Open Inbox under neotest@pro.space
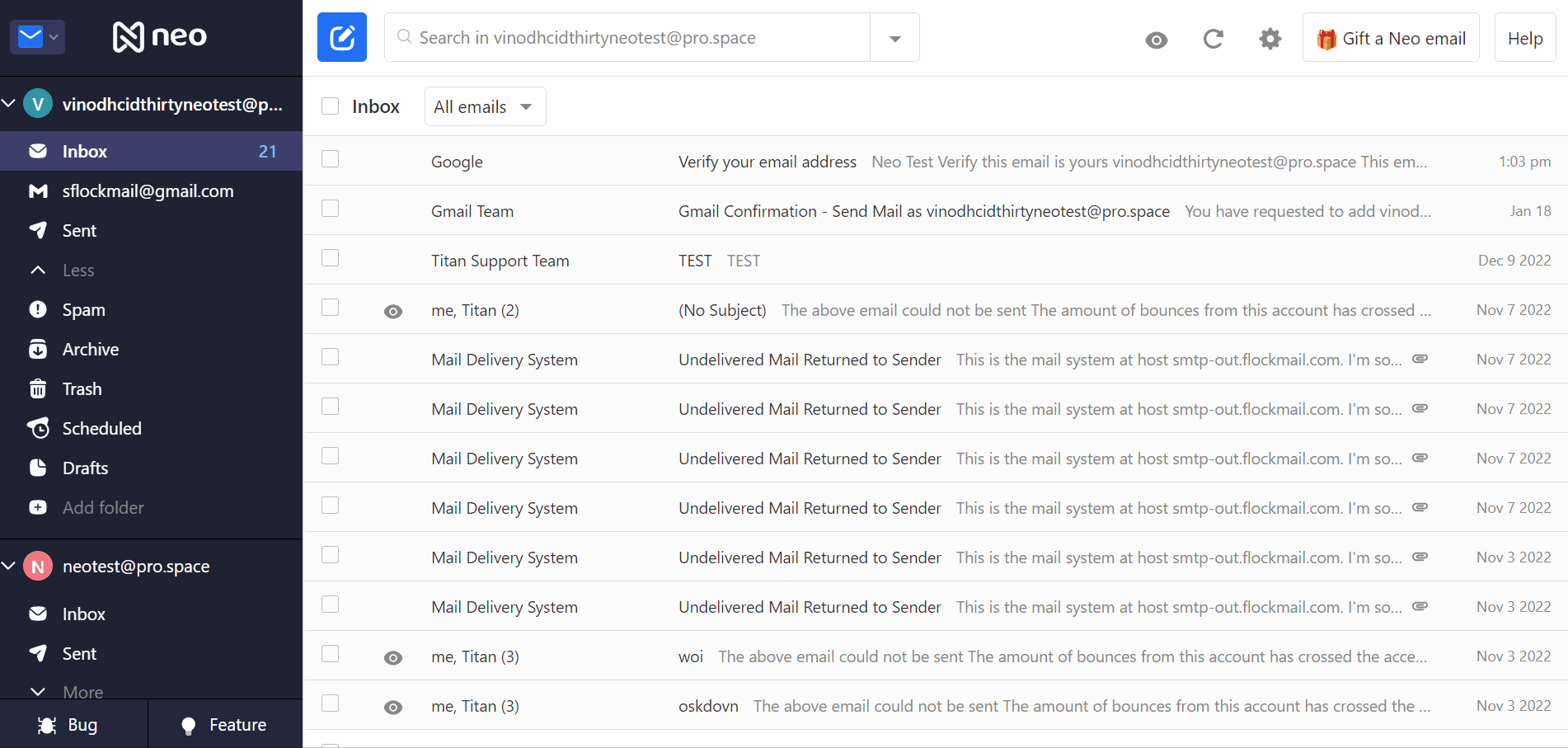Image resolution: width=1568 pixels, height=748 pixels. (x=152, y=614)
